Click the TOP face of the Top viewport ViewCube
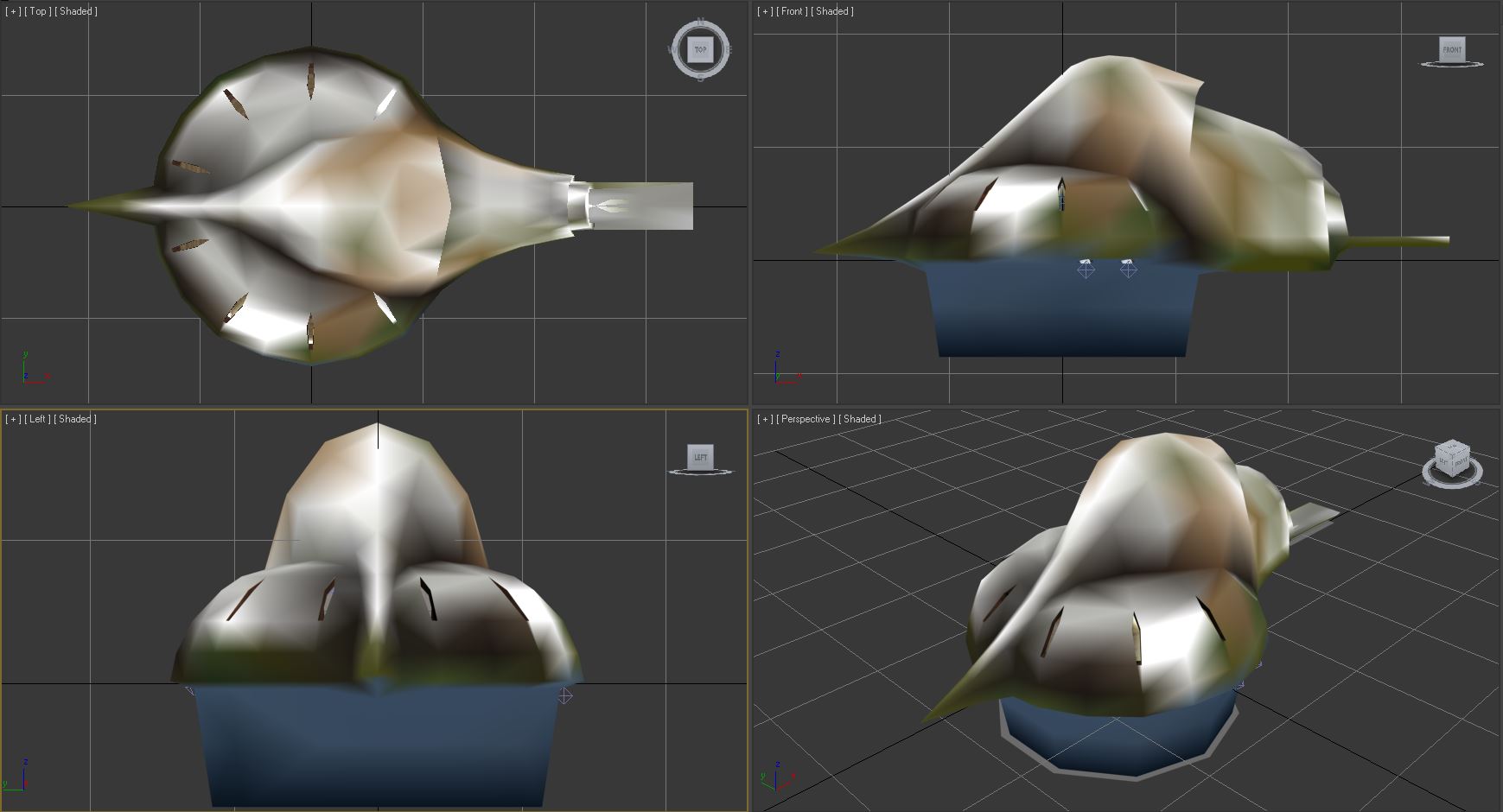 point(700,50)
